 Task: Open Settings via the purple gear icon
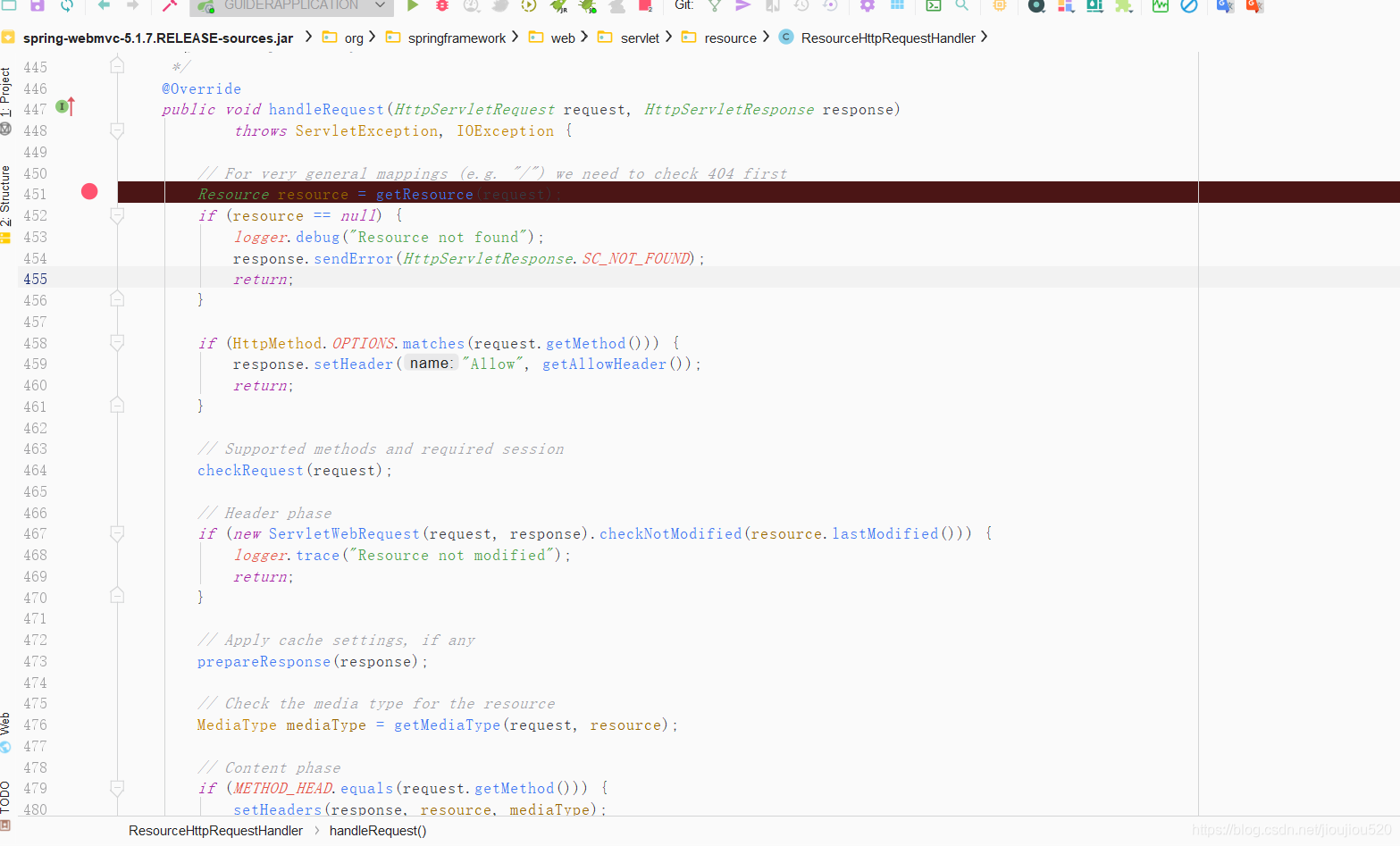[x=868, y=5]
